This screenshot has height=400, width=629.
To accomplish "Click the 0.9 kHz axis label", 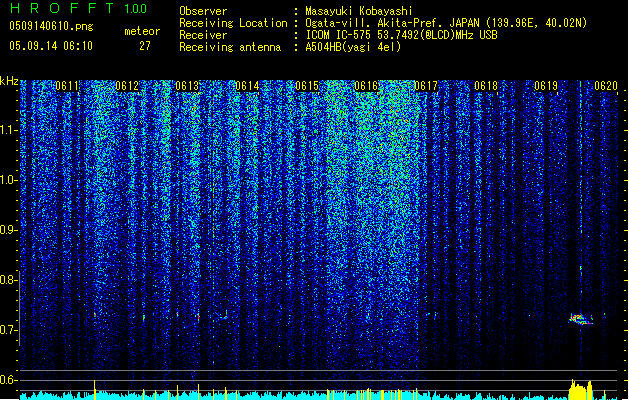I will [x=9, y=230].
